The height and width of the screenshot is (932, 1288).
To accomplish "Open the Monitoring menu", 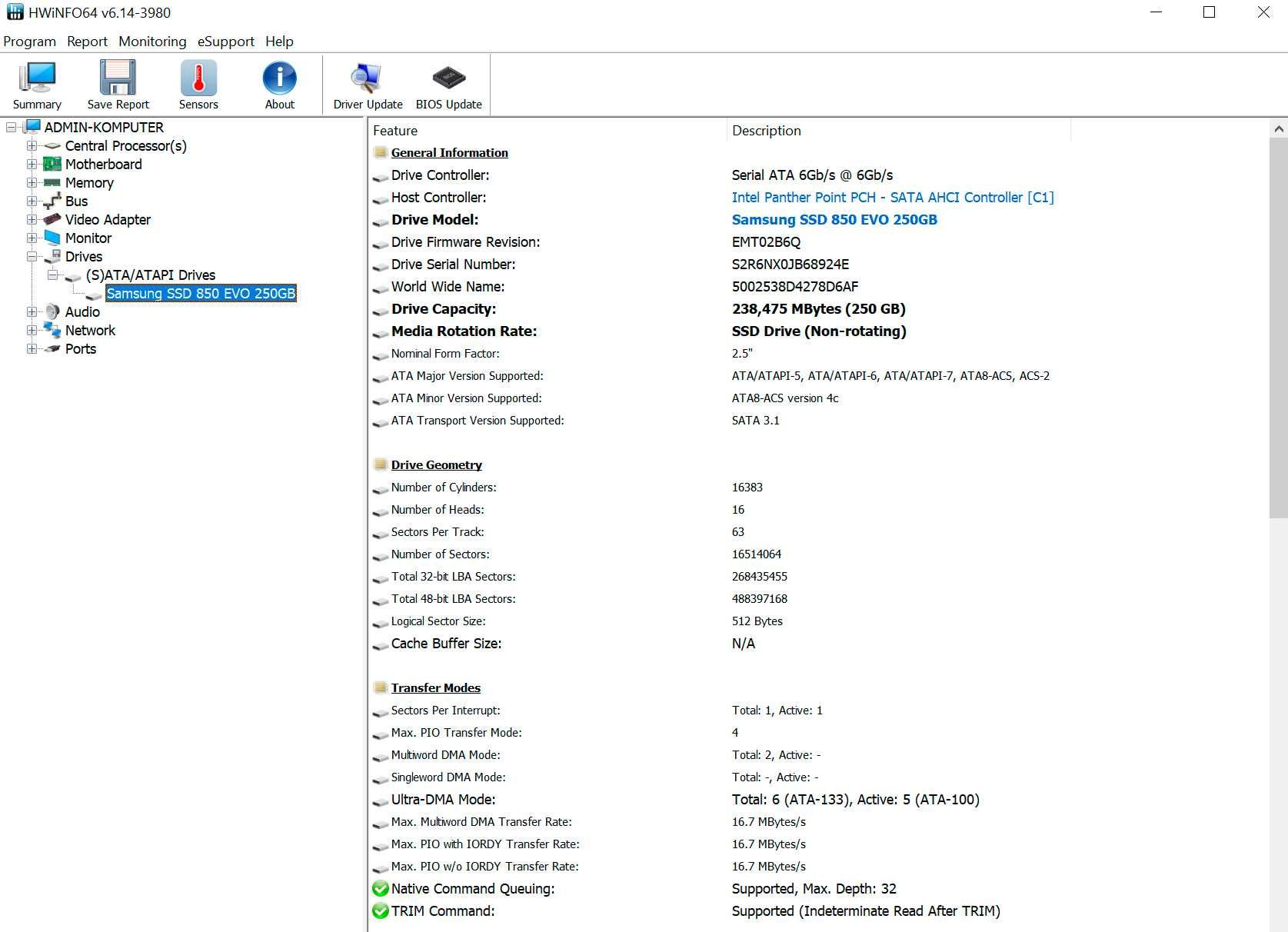I will point(152,42).
